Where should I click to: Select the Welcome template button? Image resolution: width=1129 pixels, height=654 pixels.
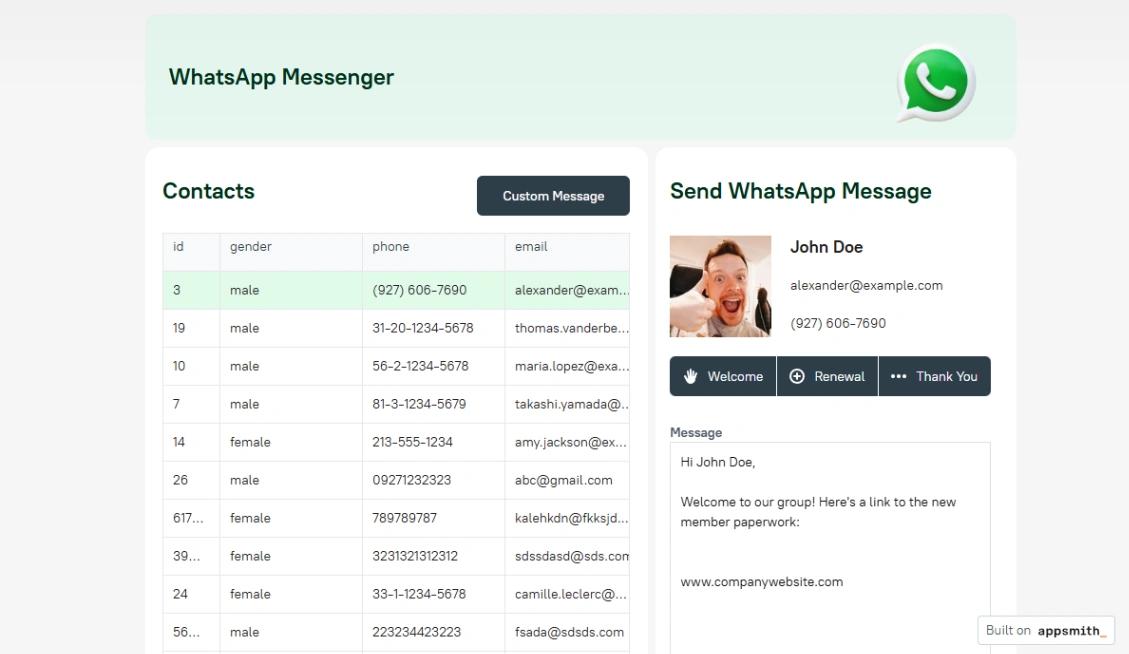click(723, 376)
